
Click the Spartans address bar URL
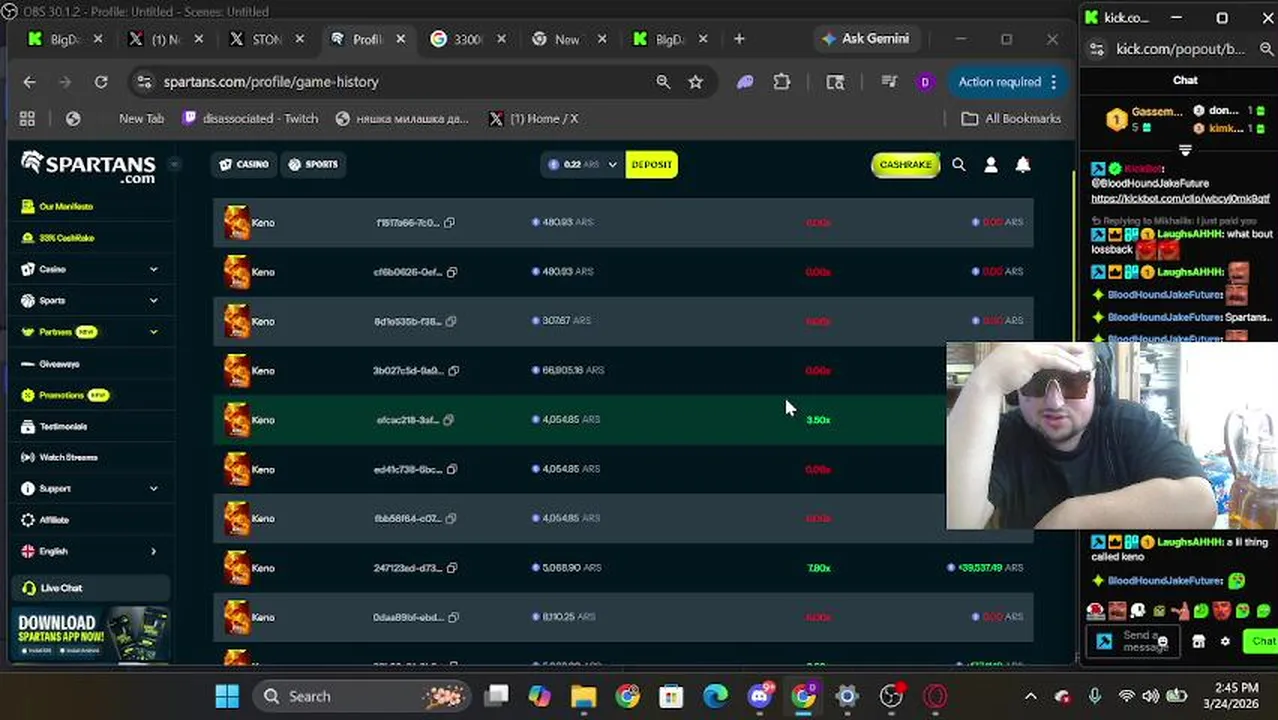coord(271,82)
